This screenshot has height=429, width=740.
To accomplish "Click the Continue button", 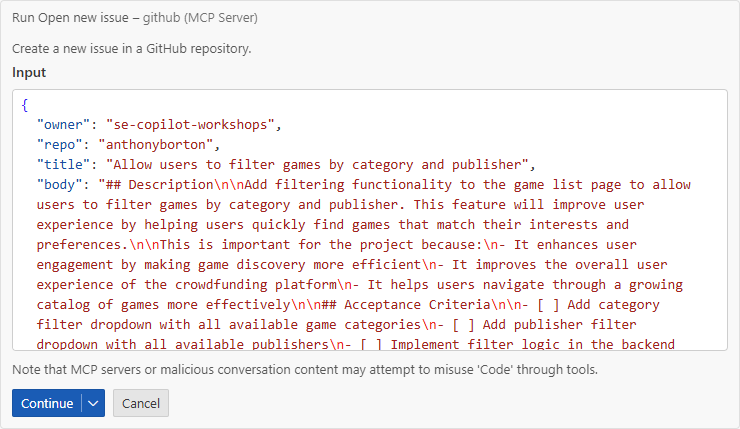I will [47, 403].
